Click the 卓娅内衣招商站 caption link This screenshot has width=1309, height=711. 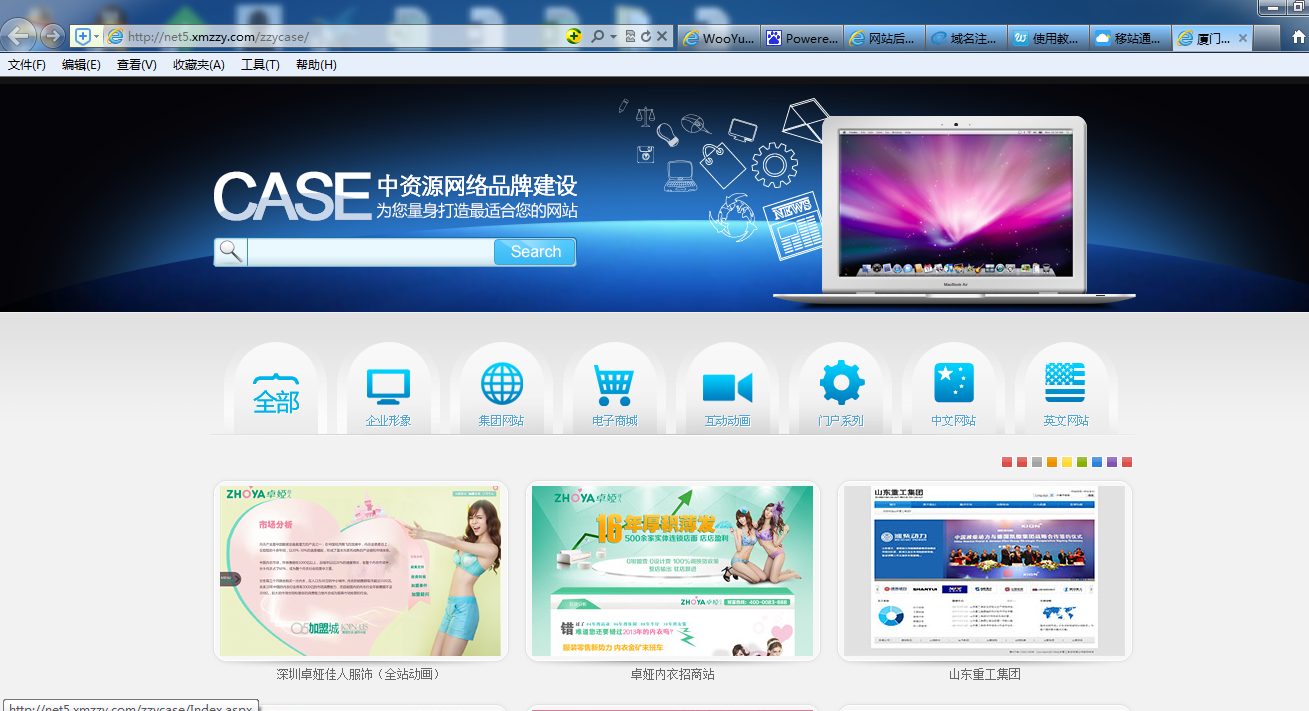(672, 675)
